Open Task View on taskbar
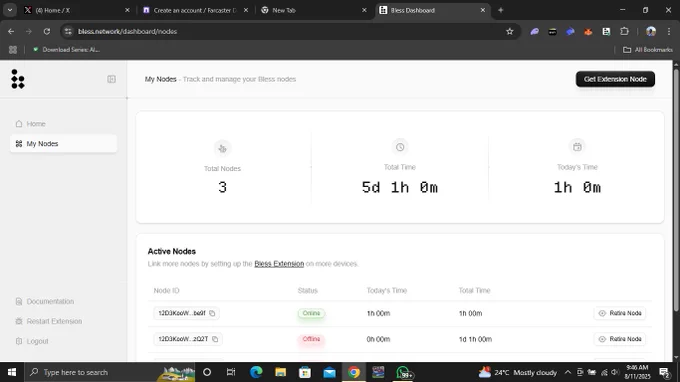Viewport: 680px width, 382px height. (231, 372)
